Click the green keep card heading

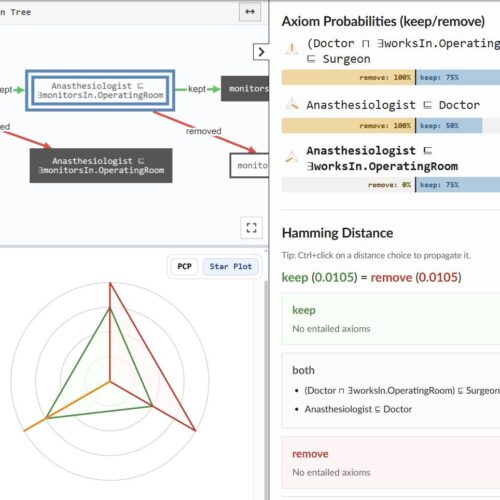pos(304,310)
